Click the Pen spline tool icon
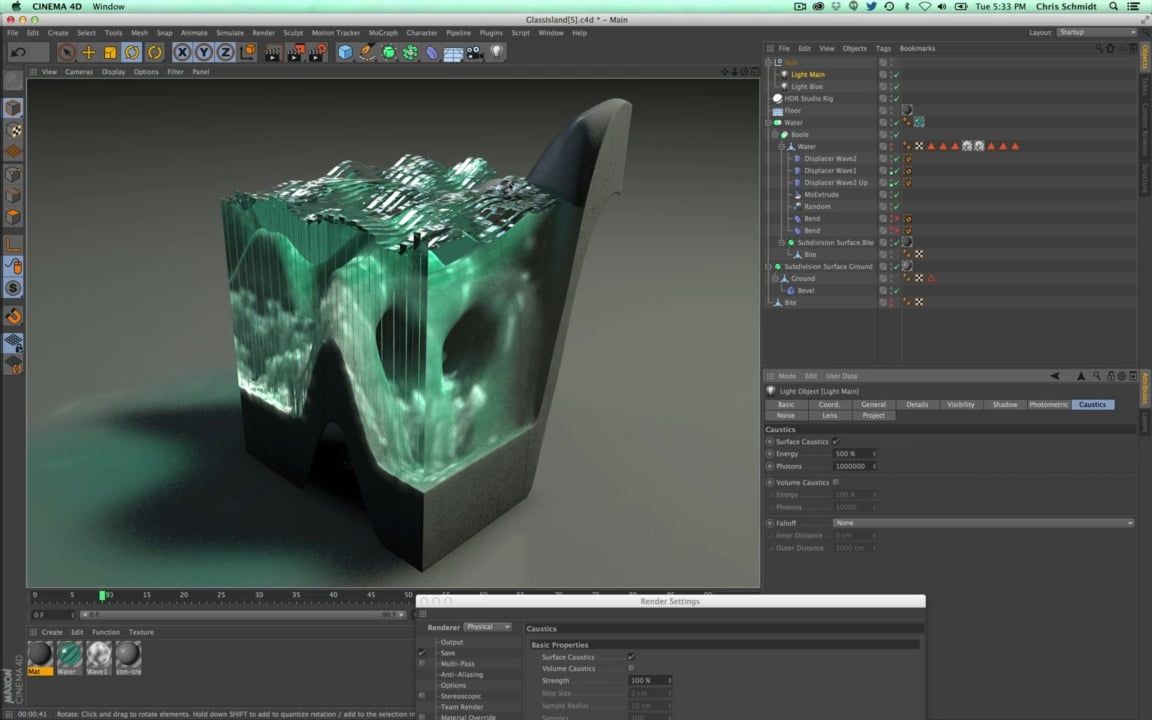This screenshot has height=720, width=1152. pyautogui.click(x=367, y=52)
